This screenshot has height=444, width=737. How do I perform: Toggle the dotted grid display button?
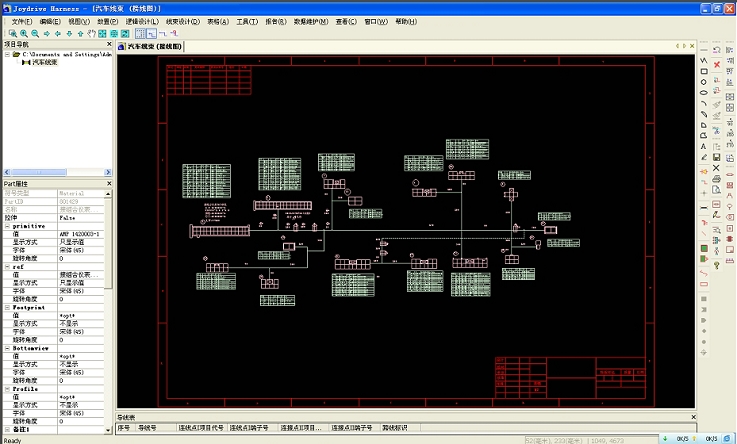[x=139, y=33]
